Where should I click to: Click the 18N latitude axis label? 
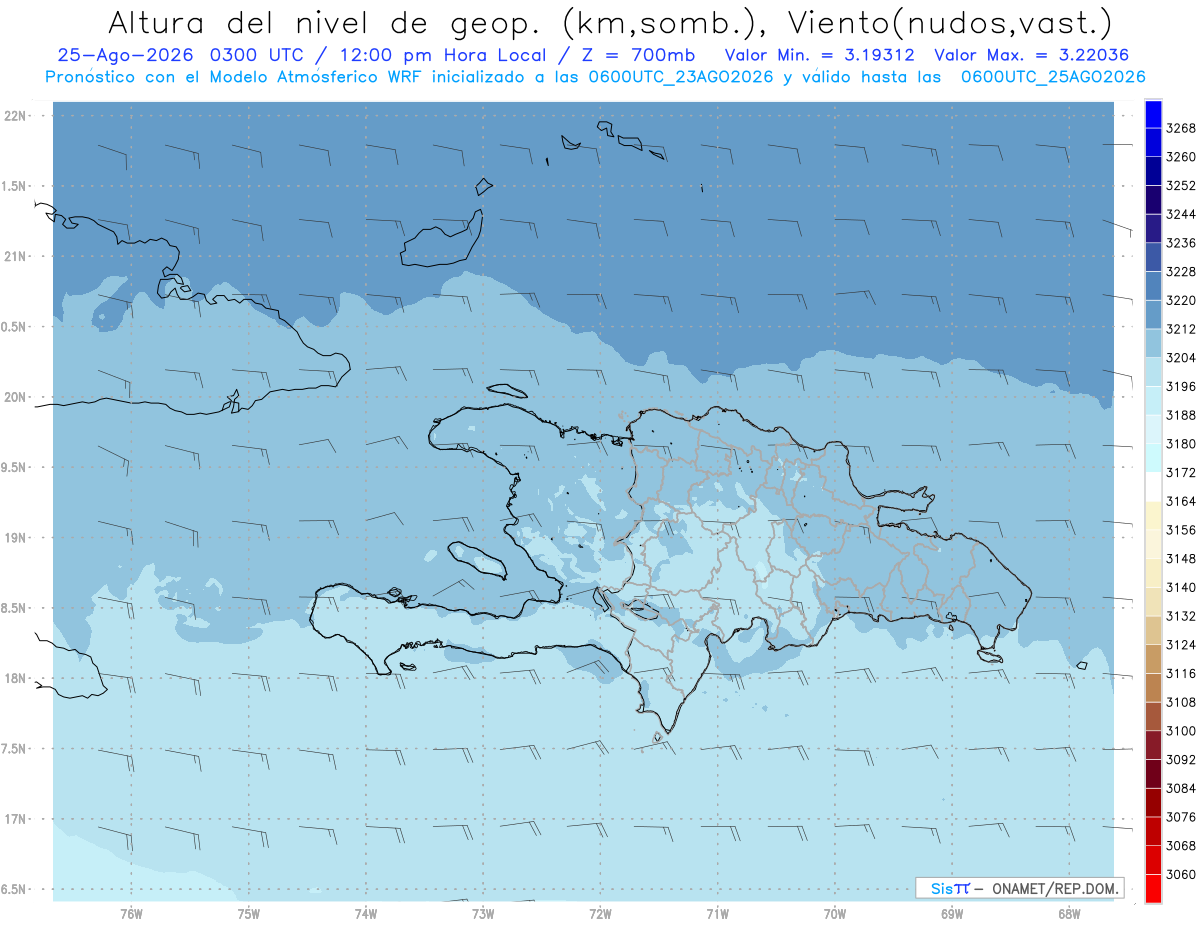pos(17,678)
